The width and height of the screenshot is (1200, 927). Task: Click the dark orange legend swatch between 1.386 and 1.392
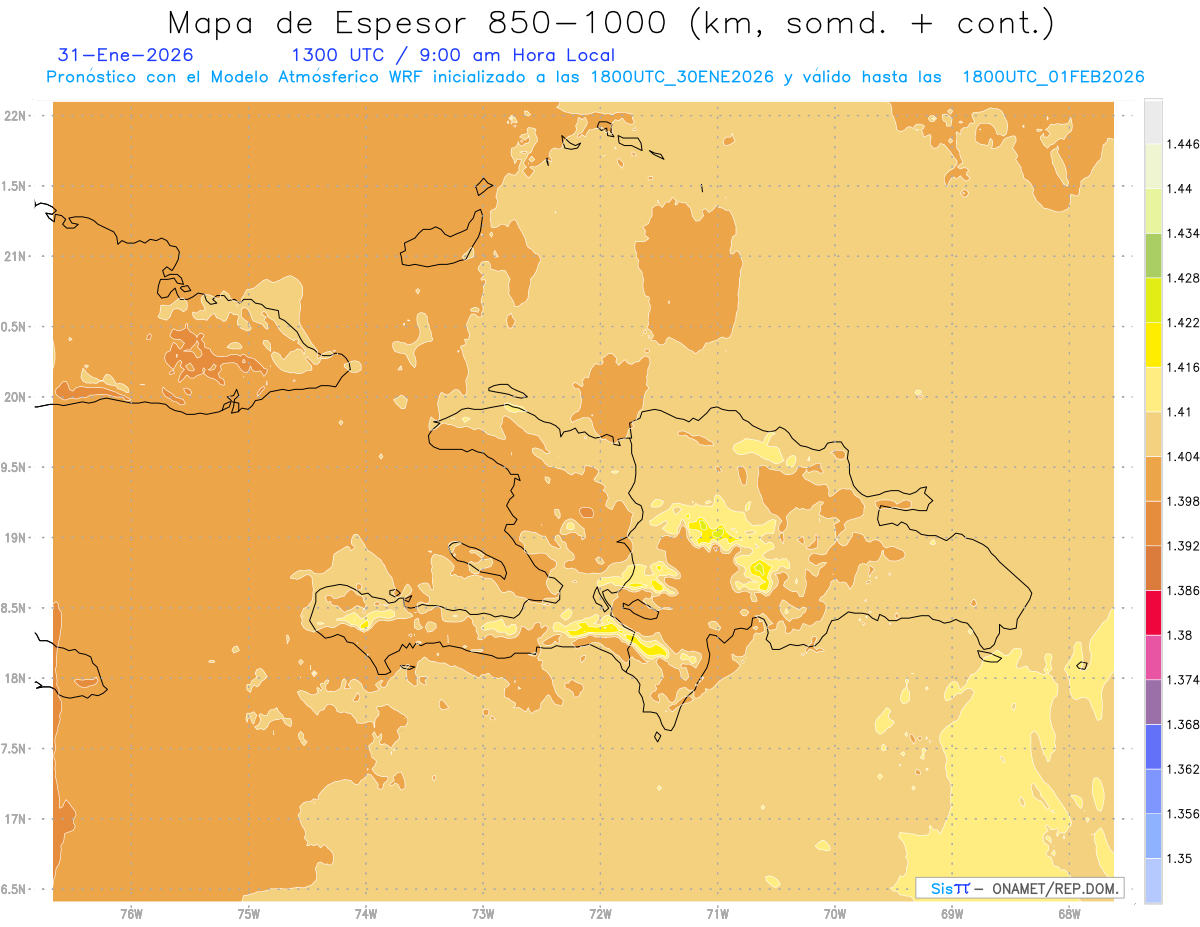pyautogui.click(x=1153, y=568)
